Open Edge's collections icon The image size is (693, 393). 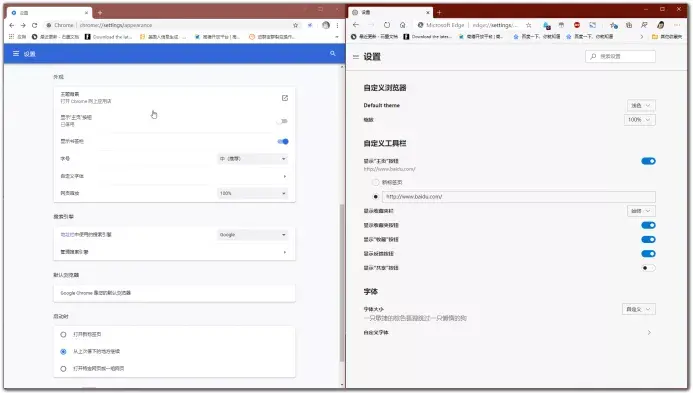pyautogui.click(x=629, y=25)
